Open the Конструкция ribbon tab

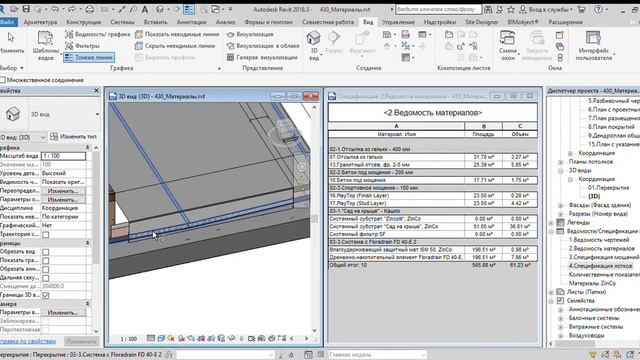(x=84, y=22)
